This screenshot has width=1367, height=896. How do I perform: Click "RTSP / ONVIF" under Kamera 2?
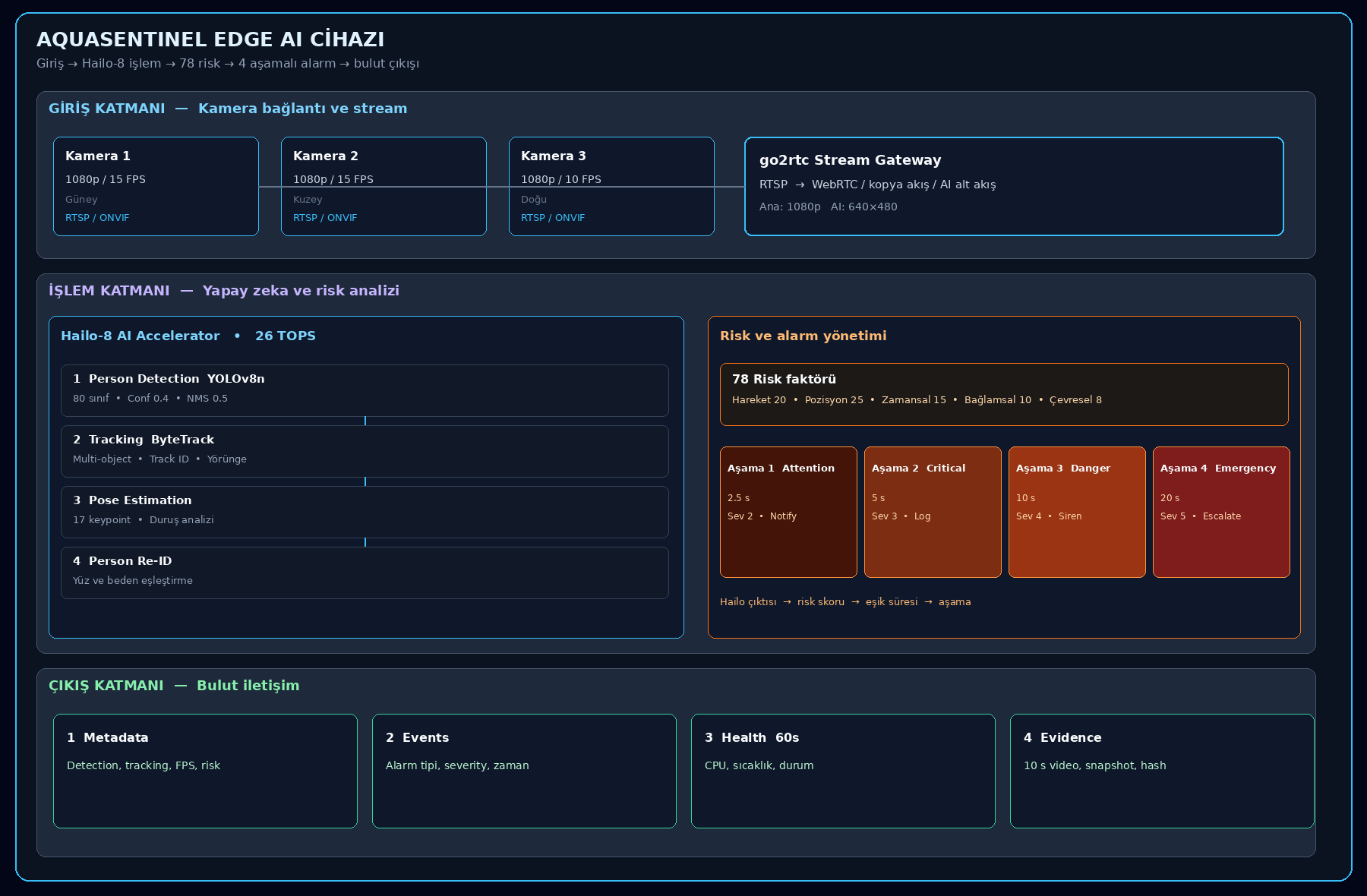325,218
